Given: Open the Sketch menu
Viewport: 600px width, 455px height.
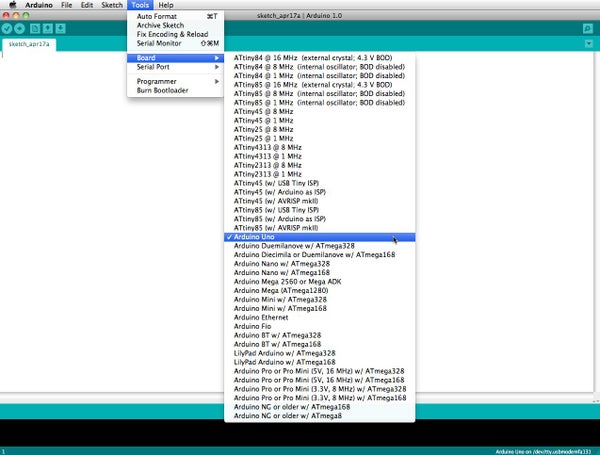Looking at the screenshot, I should (112, 5).
